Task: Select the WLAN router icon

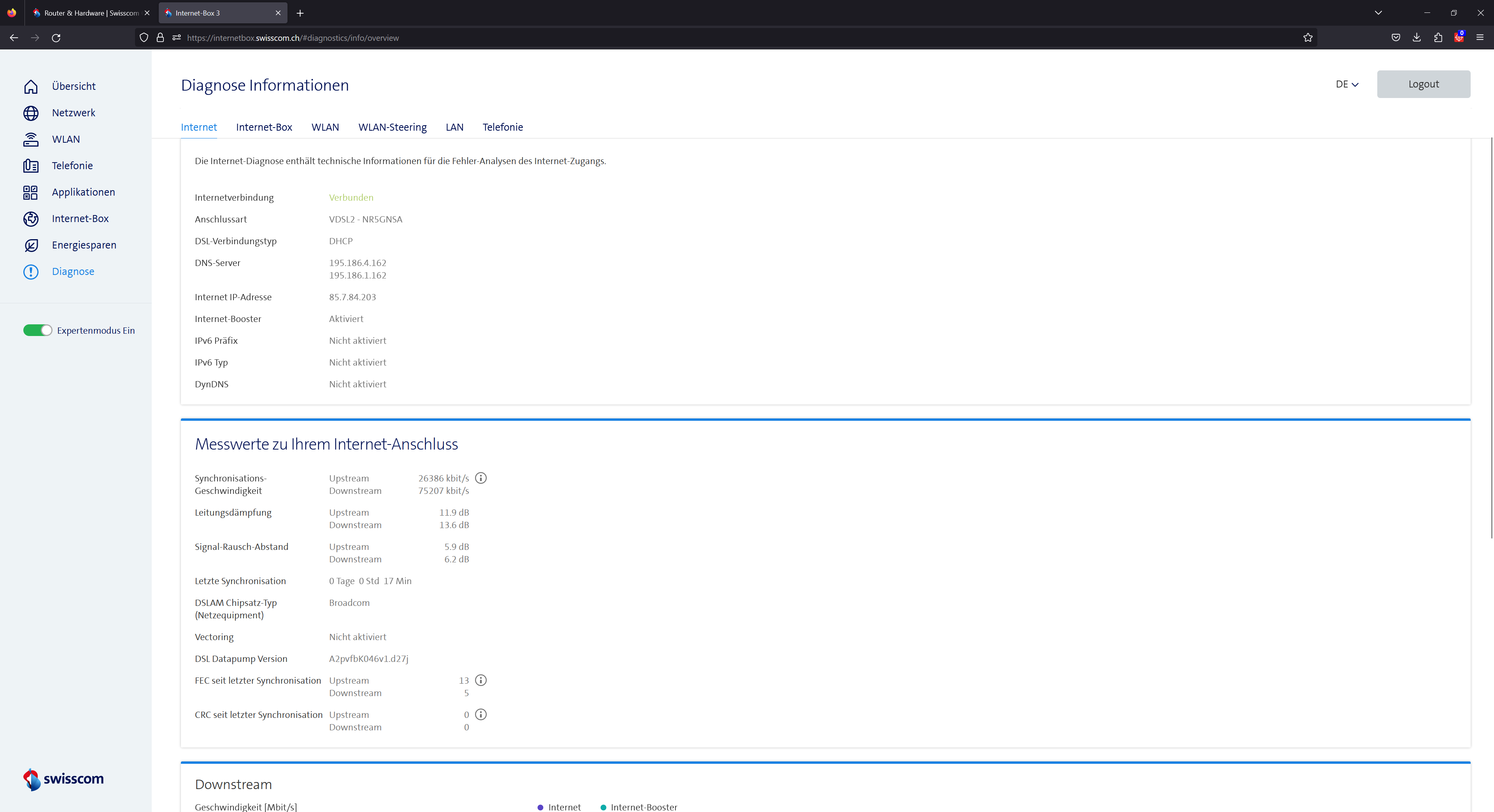Action: click(31, 140)
